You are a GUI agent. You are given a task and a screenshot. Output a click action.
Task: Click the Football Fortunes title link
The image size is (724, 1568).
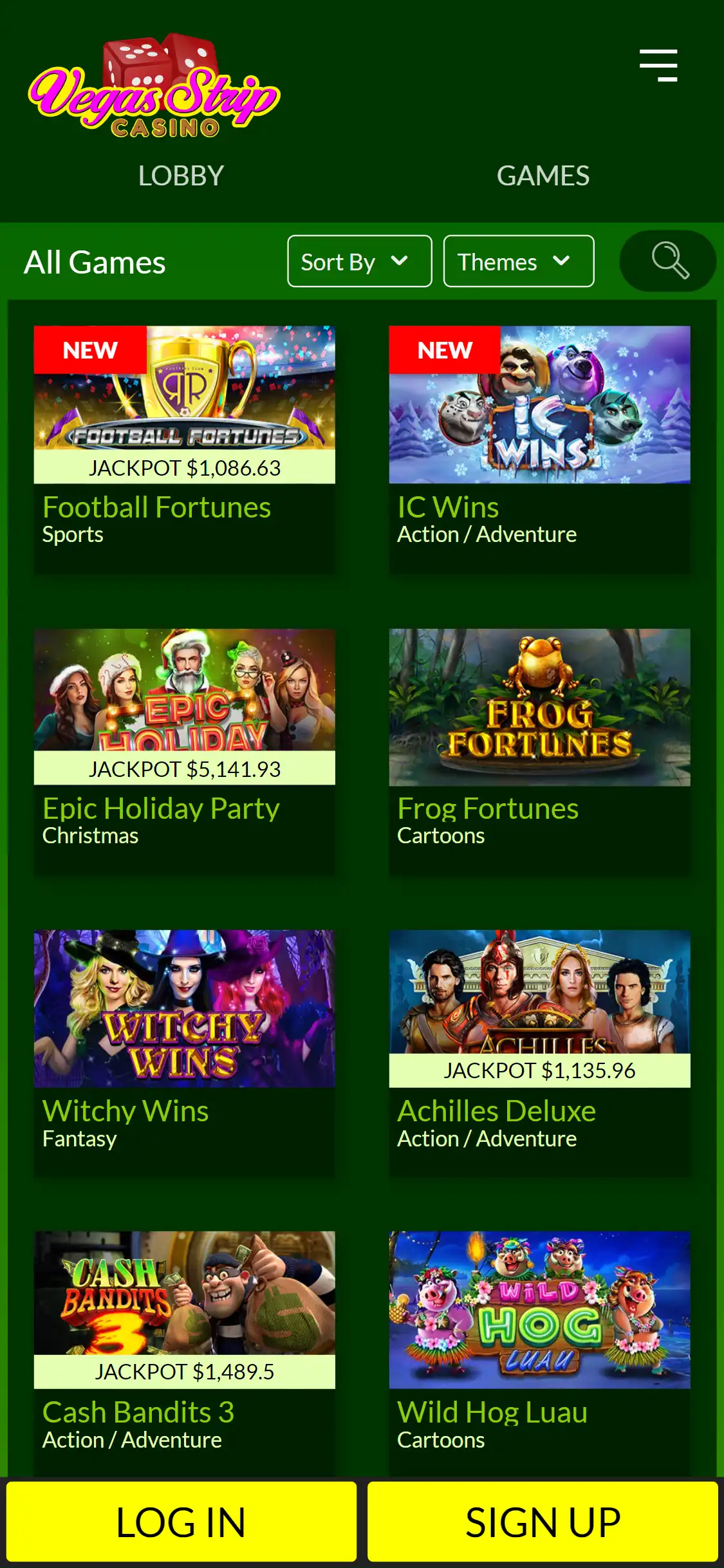click(x=156, y=507)
